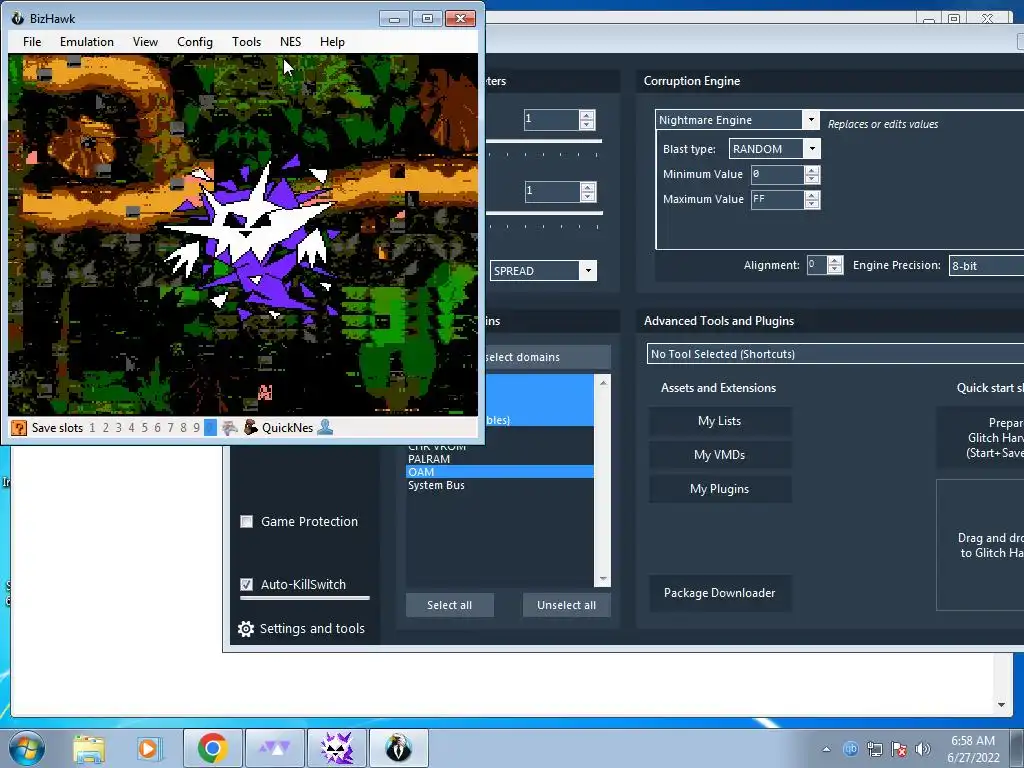Screen dimensions: 1024x768
Task: Click the Maximum Value FF input field
Action: point(777,199)
